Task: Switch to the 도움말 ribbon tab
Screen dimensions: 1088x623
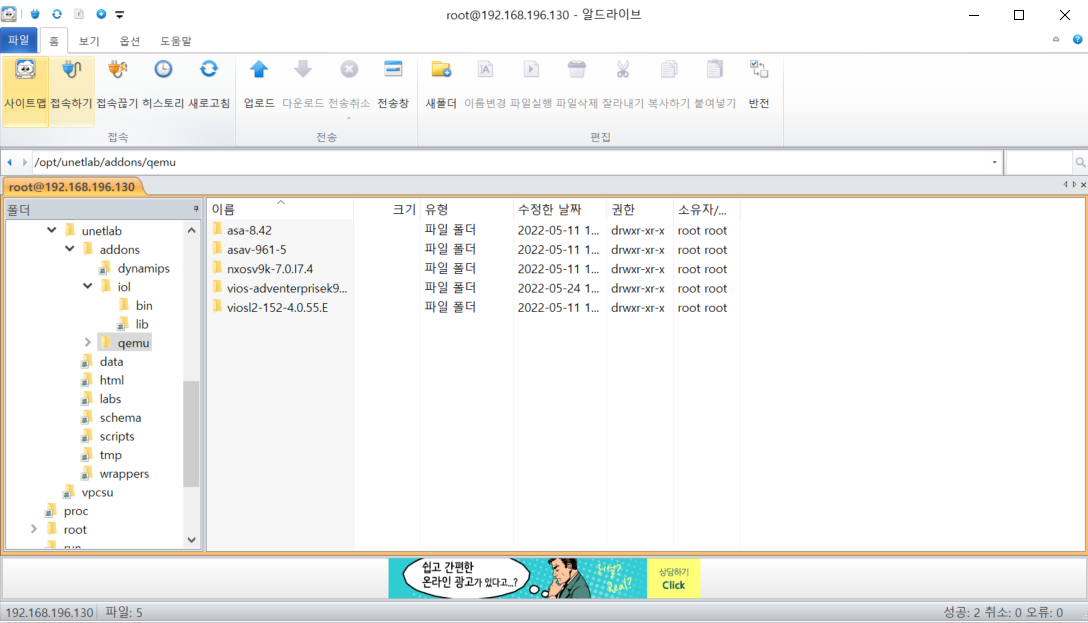Action: click(x=176, y=41)
